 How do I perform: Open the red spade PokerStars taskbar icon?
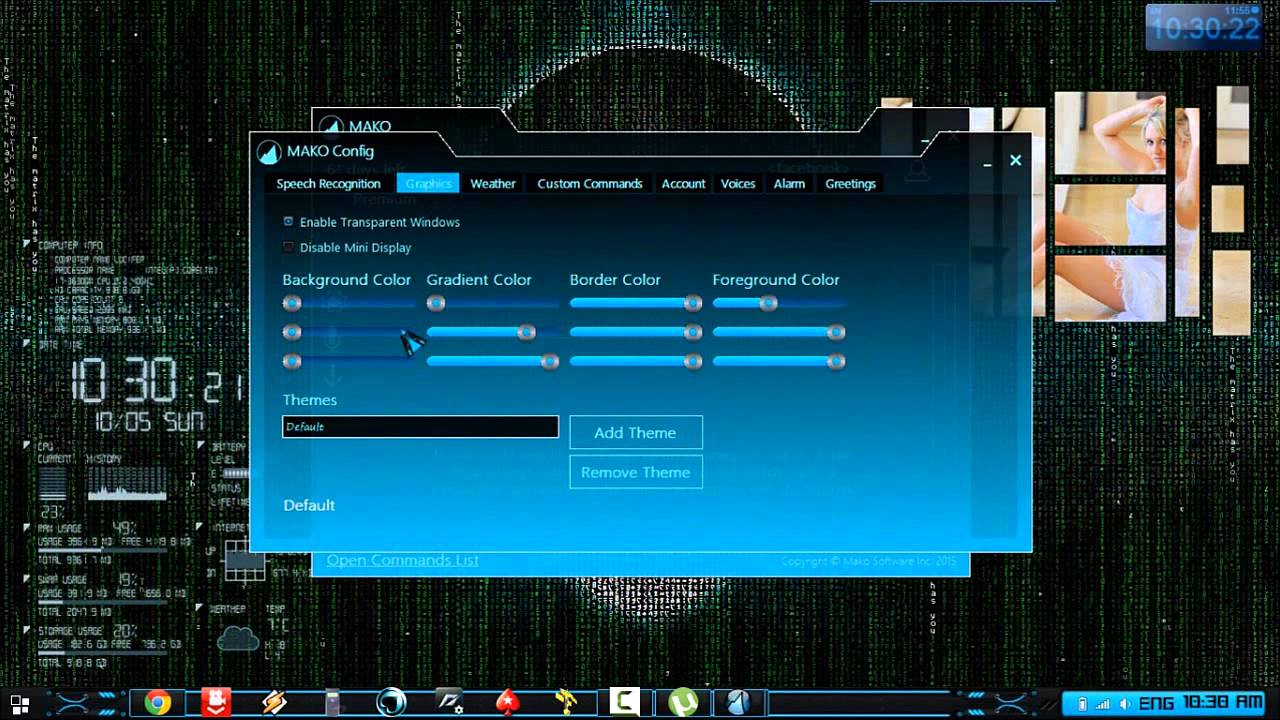(508, 703)
